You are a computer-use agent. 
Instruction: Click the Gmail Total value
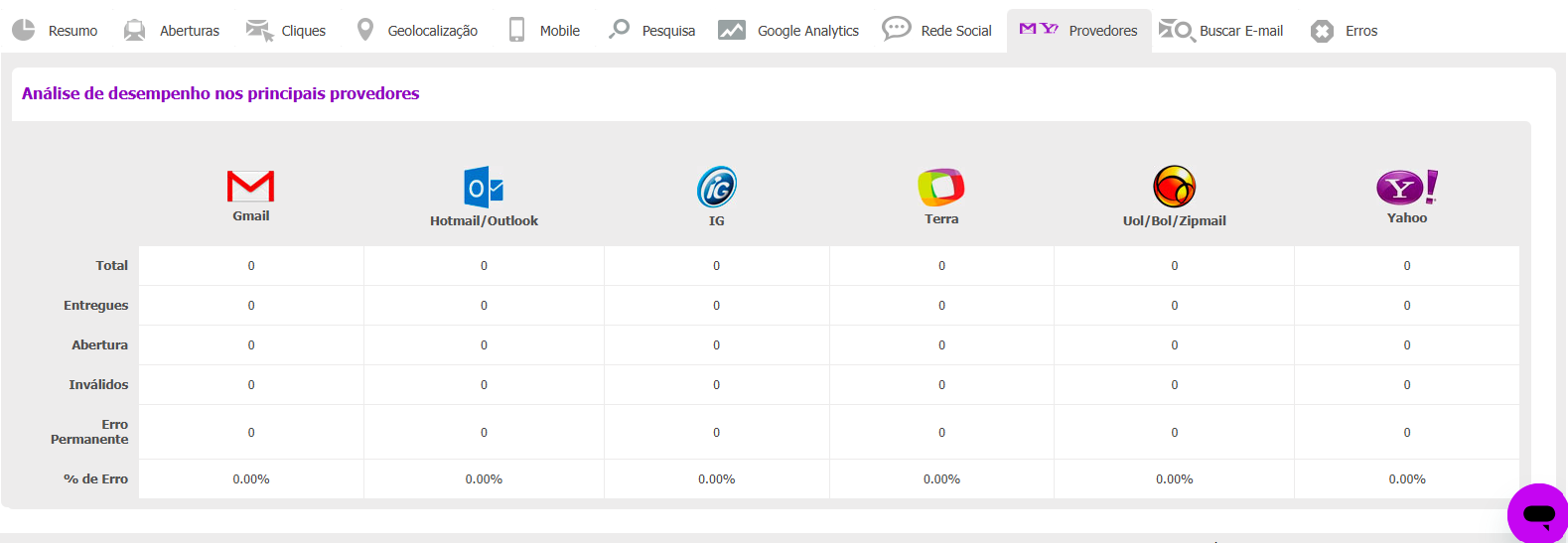tap(251, 266)
